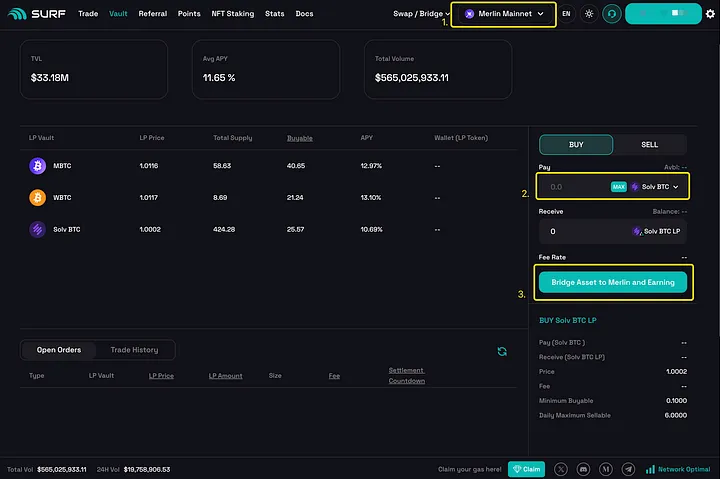The image size is (720, 479).
Task: Open settings gear icon
Action: tap(710, 14)
